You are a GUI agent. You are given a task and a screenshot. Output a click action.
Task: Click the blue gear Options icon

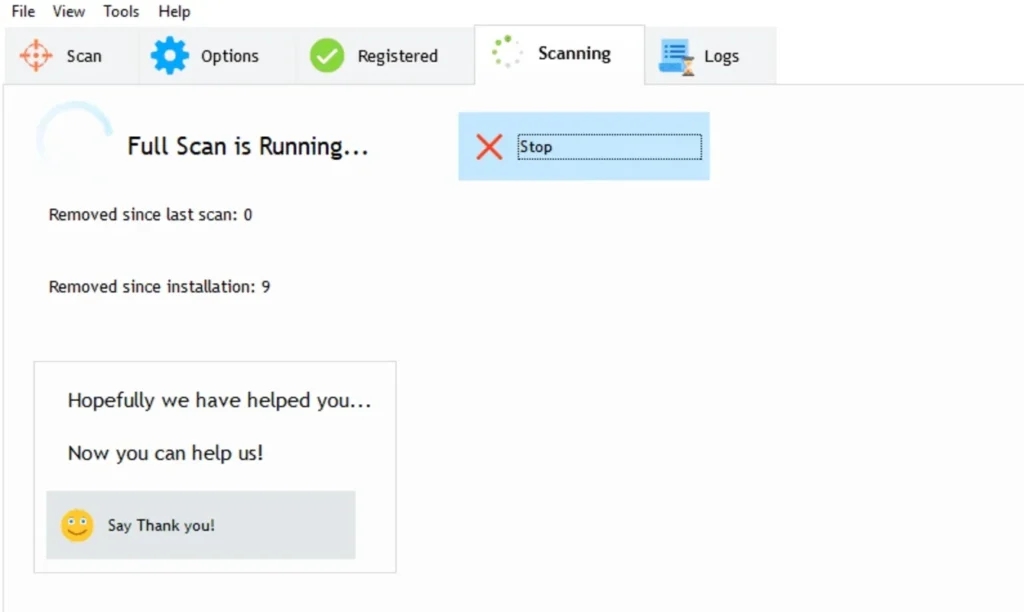point(169,56)
